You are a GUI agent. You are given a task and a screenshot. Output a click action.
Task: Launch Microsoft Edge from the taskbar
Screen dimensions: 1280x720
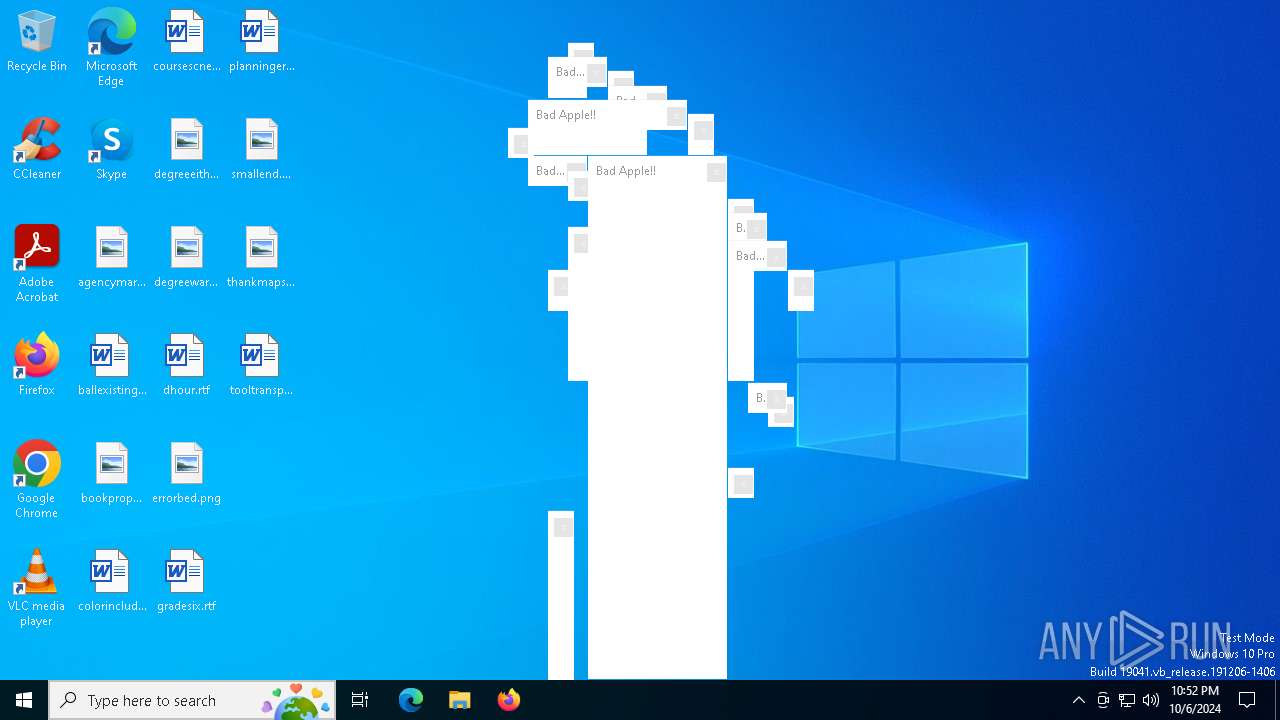point(411,700)
